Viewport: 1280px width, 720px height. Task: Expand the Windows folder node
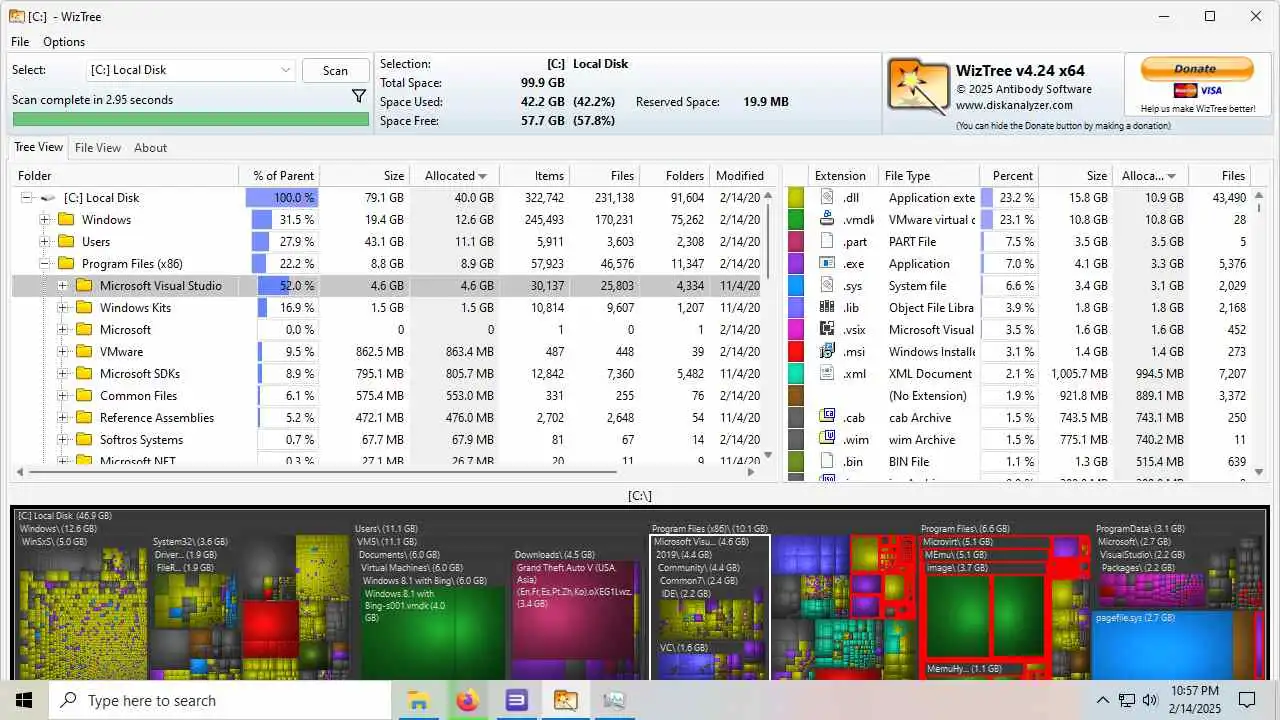click(45, 220)
